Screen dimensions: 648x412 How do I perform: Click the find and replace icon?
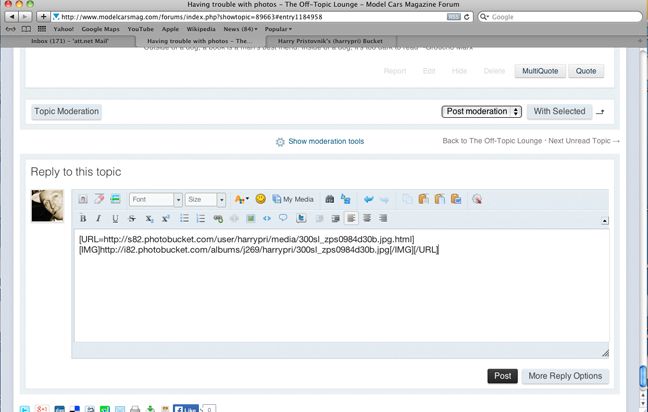coord(345,199)
